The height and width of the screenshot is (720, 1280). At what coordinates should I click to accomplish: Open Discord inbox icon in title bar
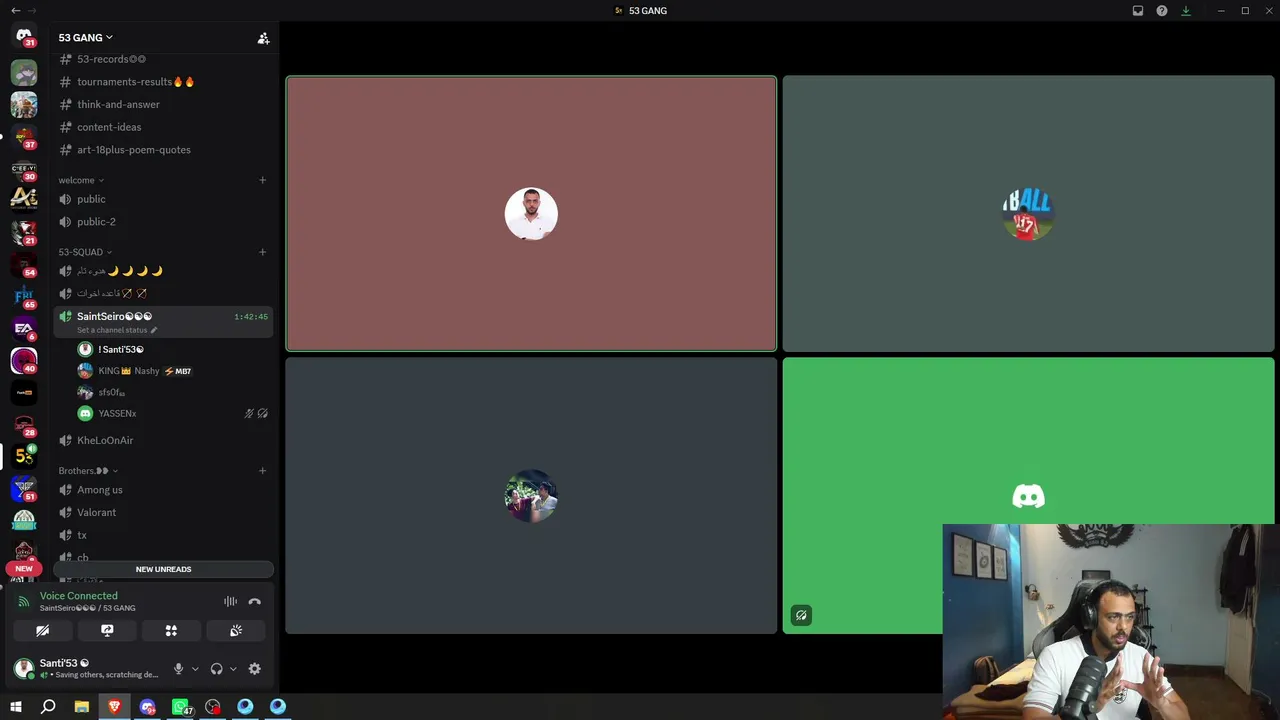coord(1138,11)
